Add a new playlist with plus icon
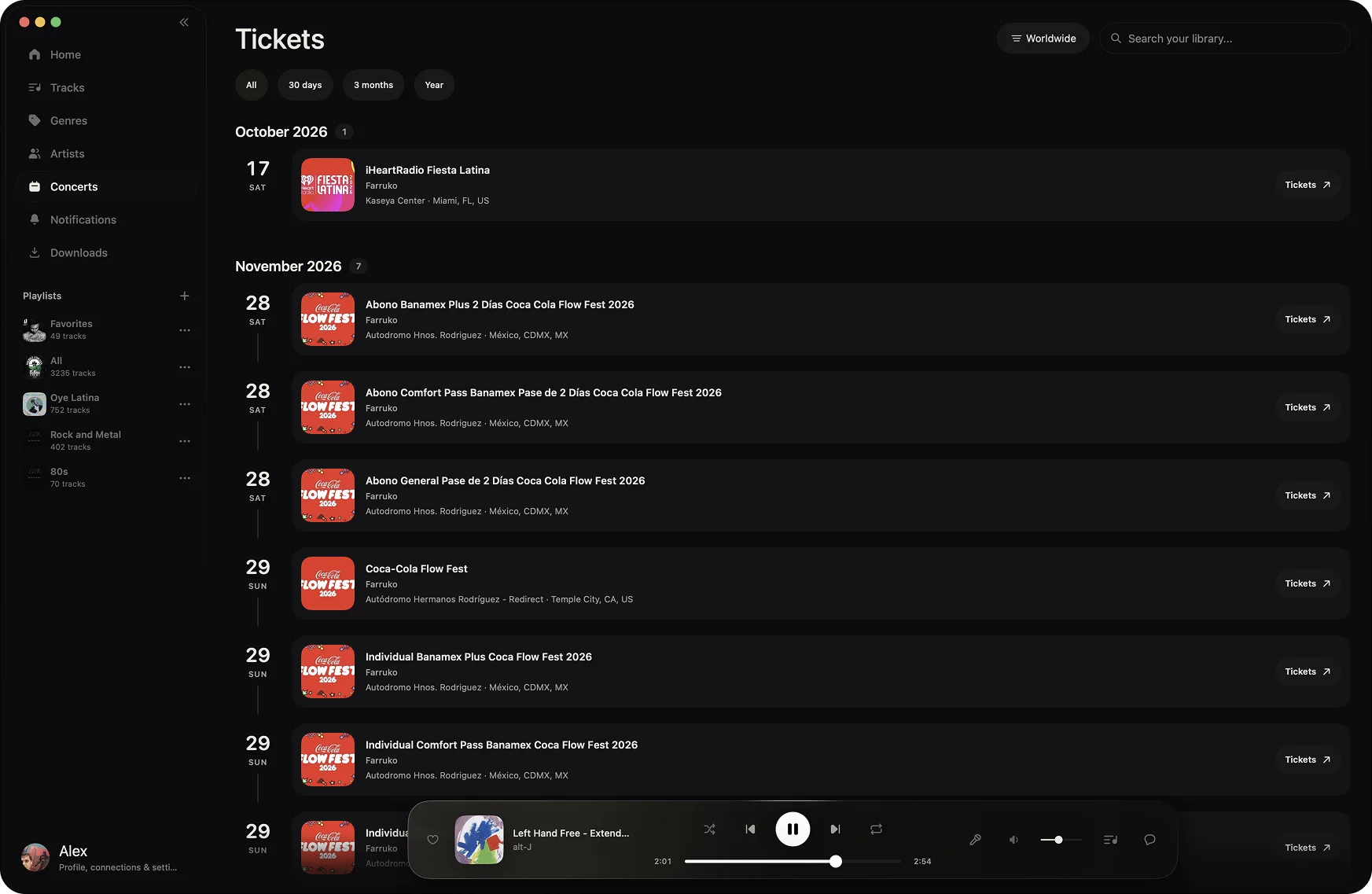The width and height of the screenshot is (1372, 894). click(x=184, y=296)
